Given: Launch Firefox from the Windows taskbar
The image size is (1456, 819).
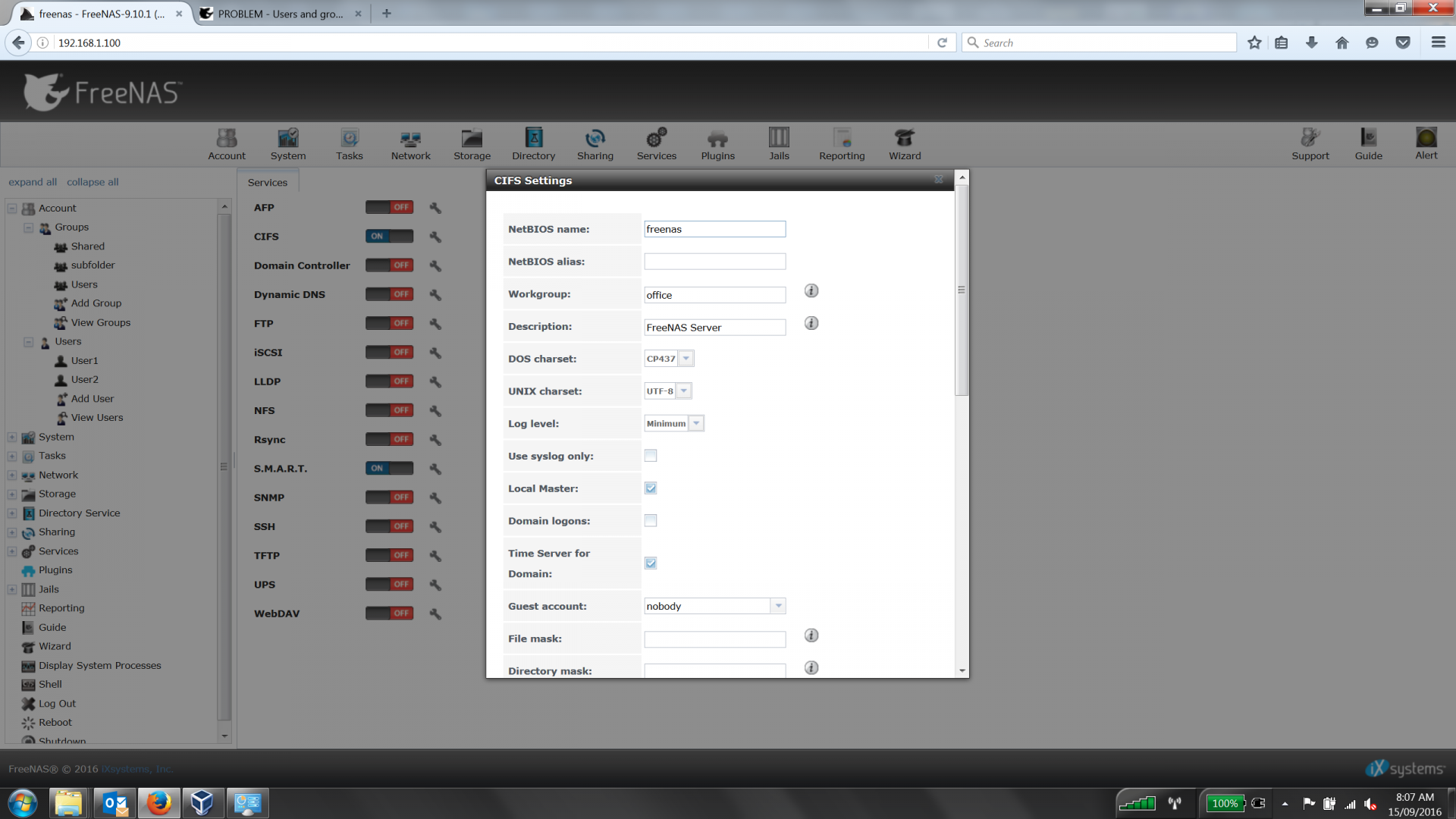Looking at the screenshot, I should click(x=158, y=802).
